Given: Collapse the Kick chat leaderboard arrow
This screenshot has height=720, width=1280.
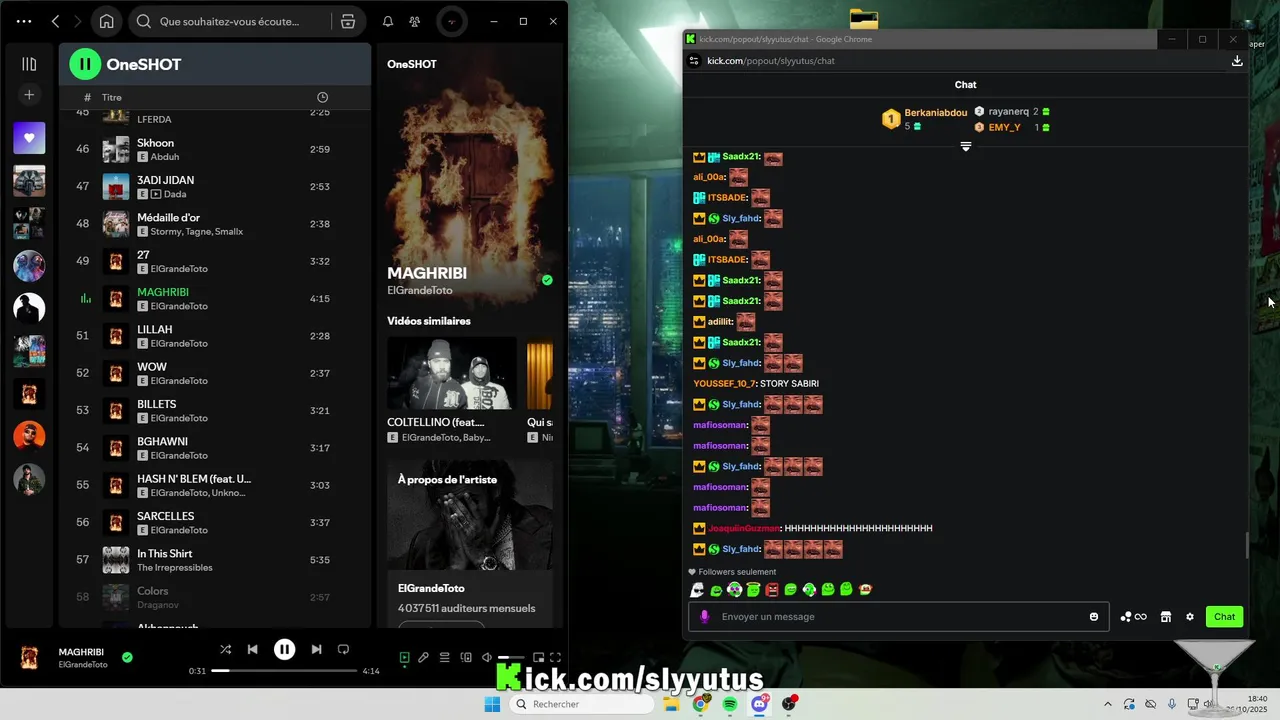Looking at the screenshot, I should click(966, 147).
